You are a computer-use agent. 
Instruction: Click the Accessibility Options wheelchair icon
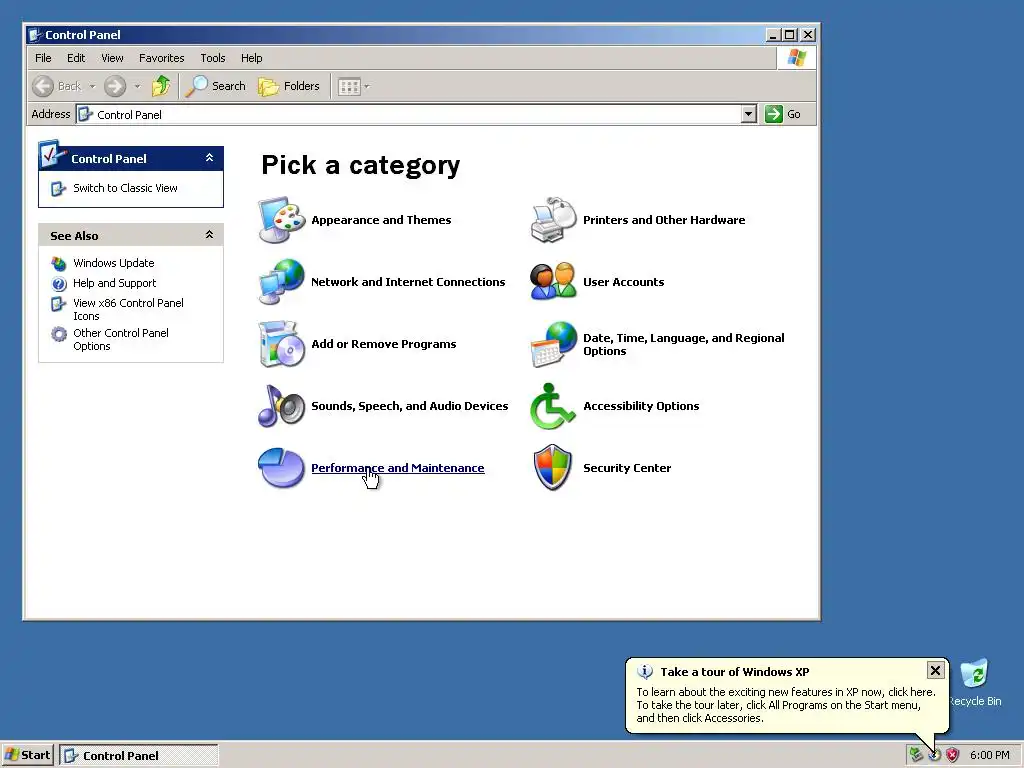(x=554, y=406)
